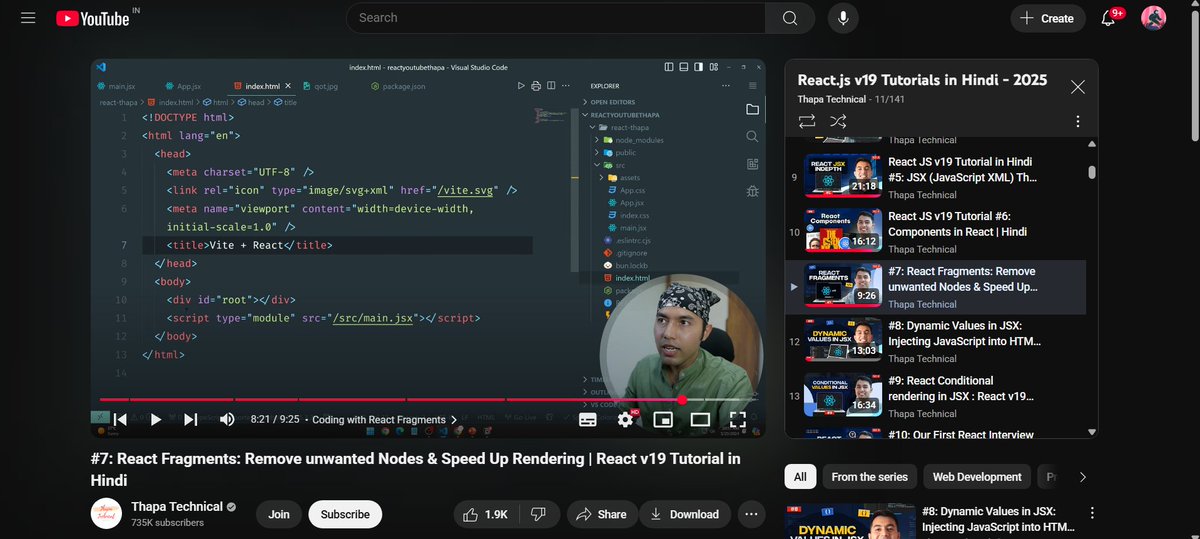Click the '8:21 / 9:25' time display
1200x539 pixels.
[275, 420]
